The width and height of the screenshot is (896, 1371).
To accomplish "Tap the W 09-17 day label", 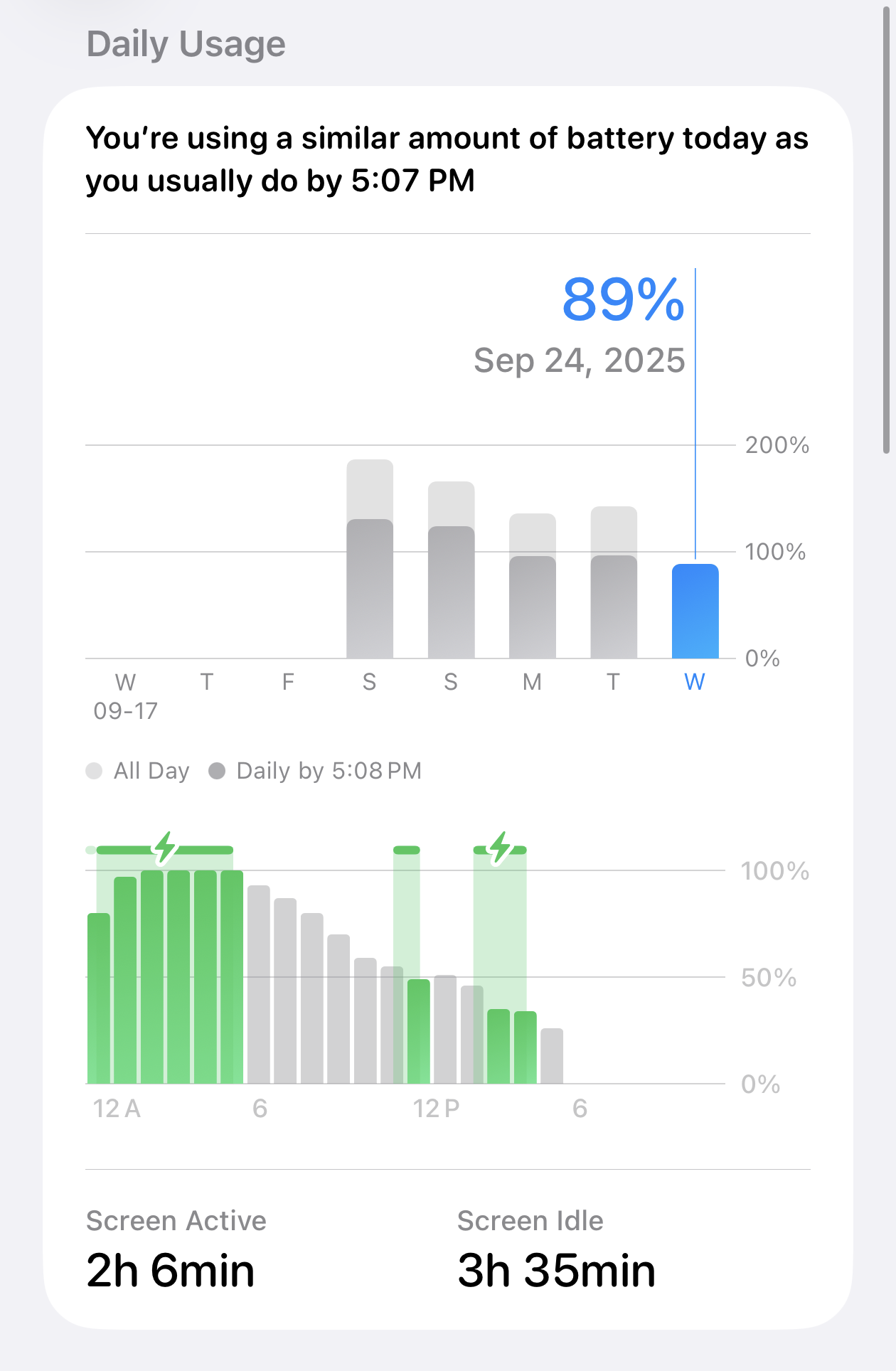I will [126, 695].
